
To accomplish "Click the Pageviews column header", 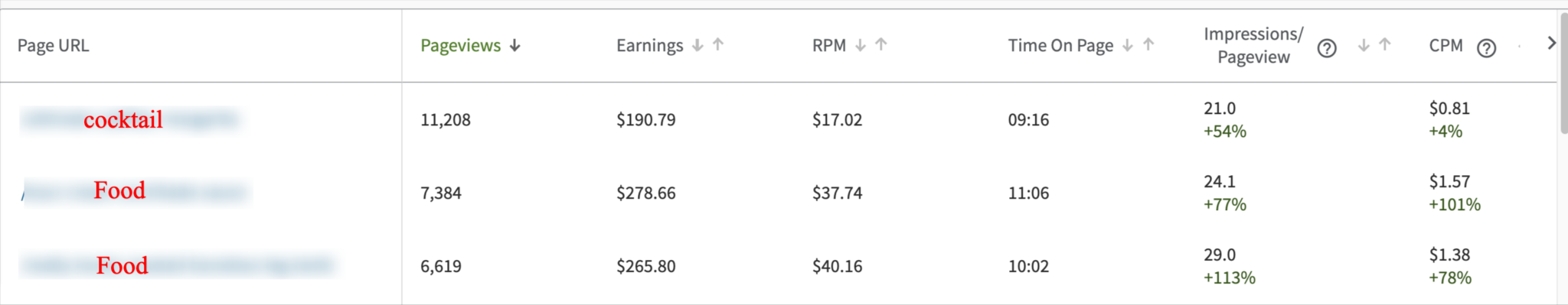I will 460,46.
